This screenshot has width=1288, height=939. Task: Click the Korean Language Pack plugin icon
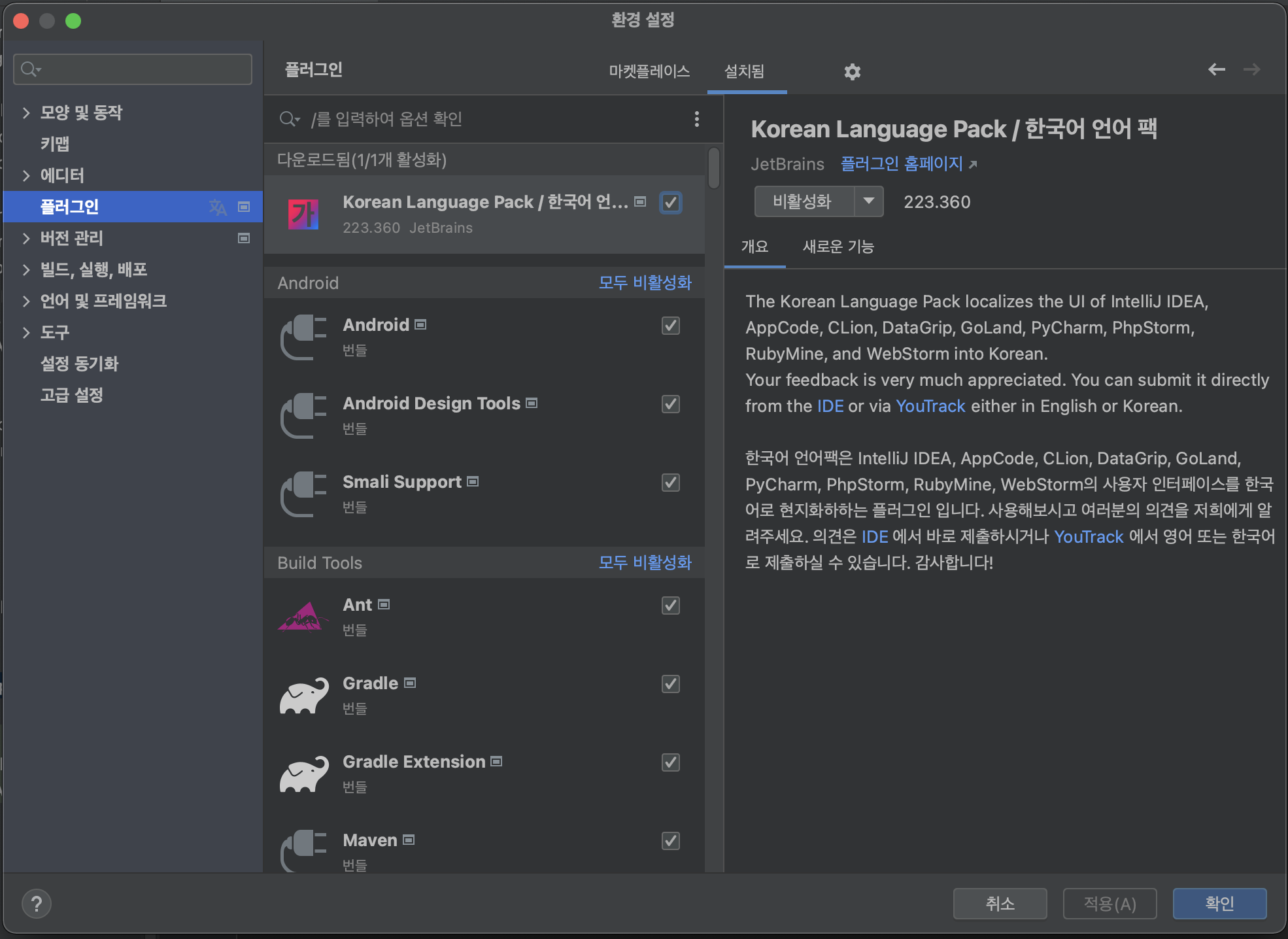(x=303, y=214)
